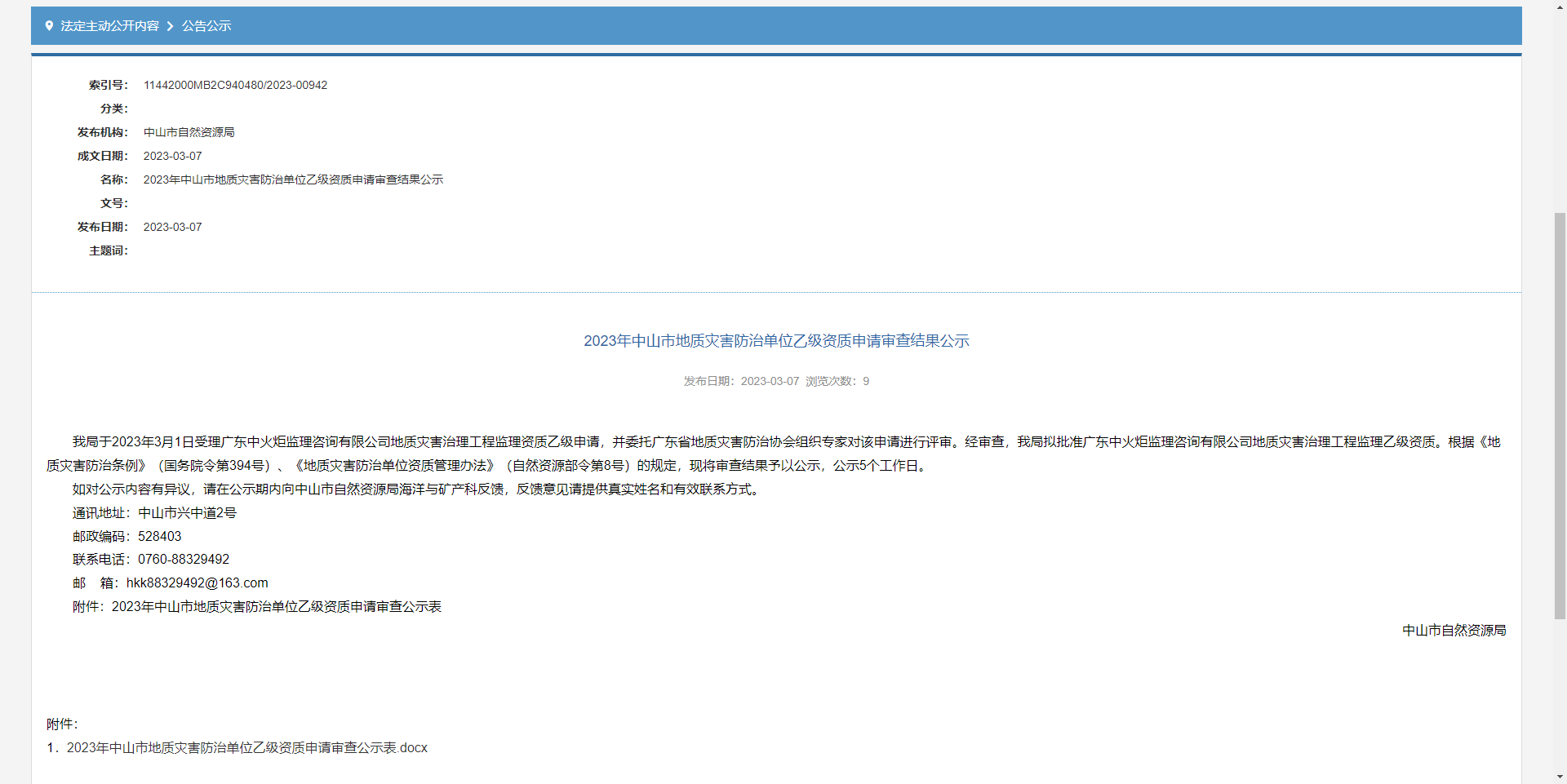Viewport: 1567px width, 784px height.
Task: Click 中山市自然资源局 in the 发布机构 row
Action: click(x=189, y=132)
